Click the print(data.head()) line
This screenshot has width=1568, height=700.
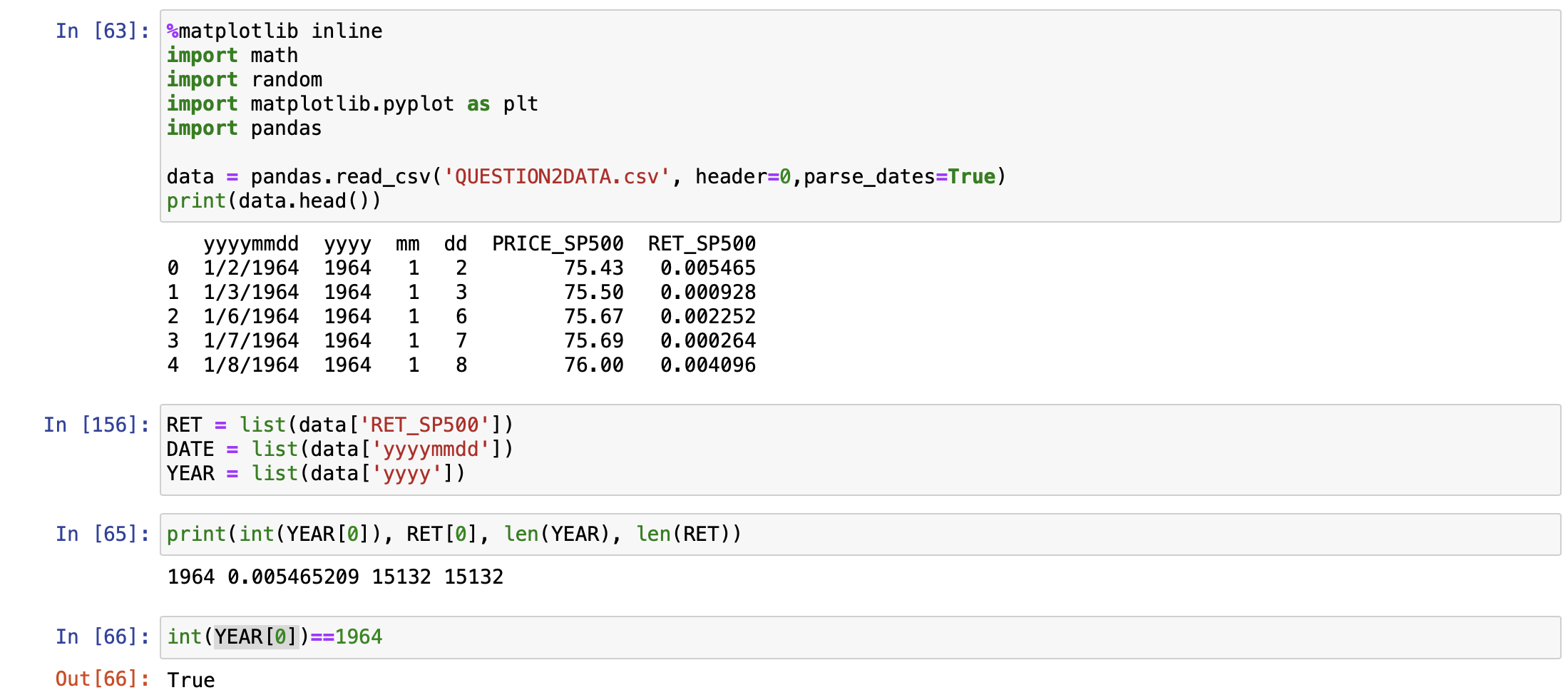point(274,201)
